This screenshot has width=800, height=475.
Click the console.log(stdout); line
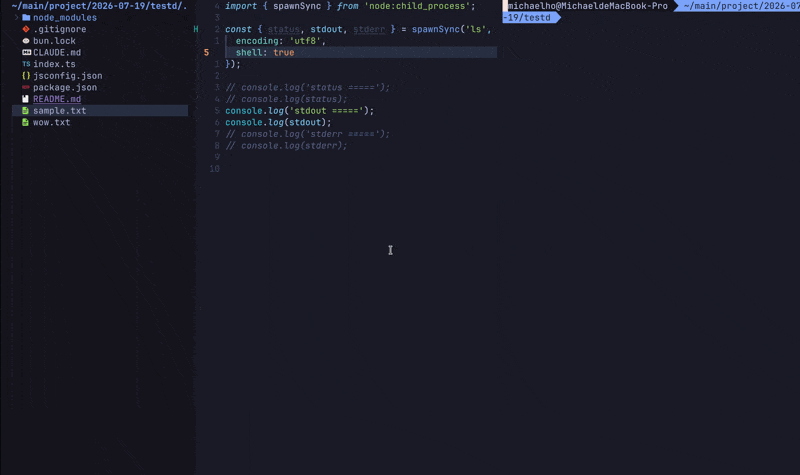pyautogui.click(x=278, y=122)
